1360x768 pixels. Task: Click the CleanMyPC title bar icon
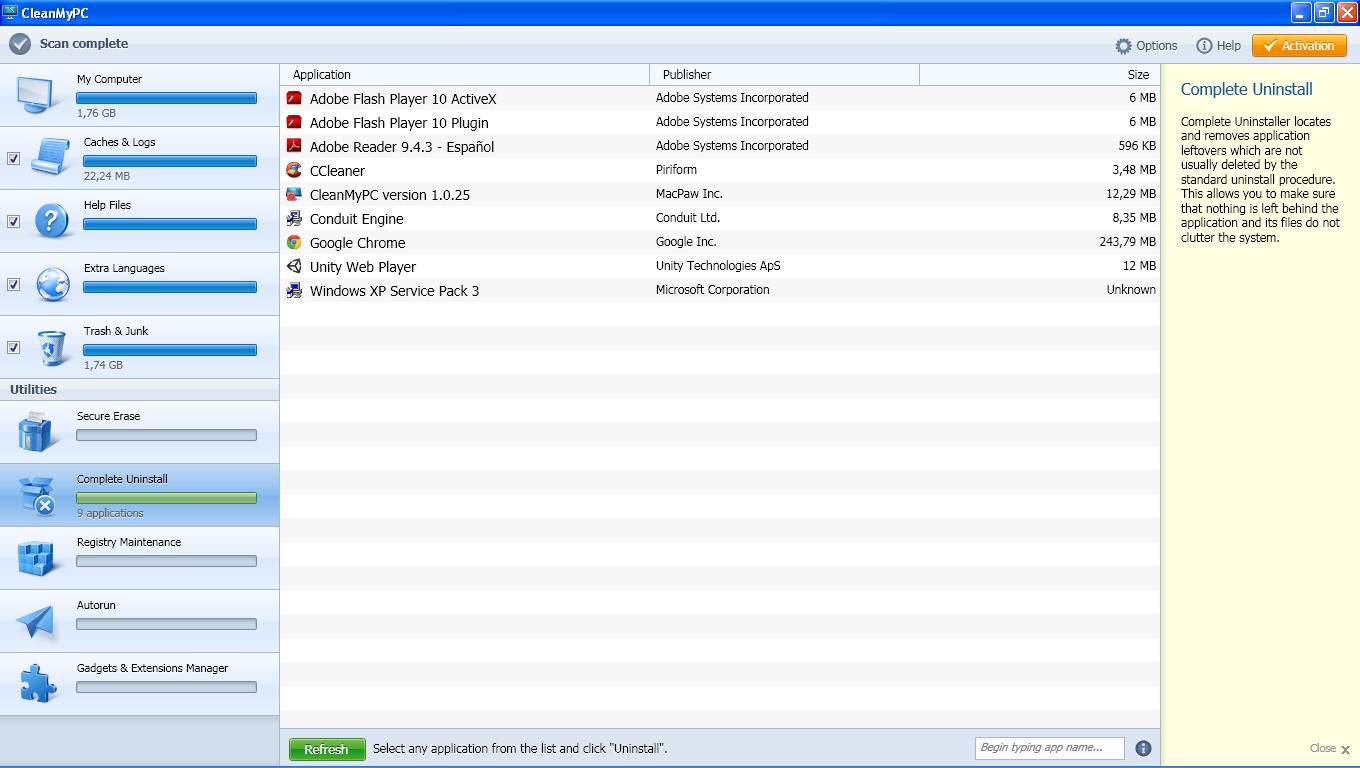pos(10,12)
